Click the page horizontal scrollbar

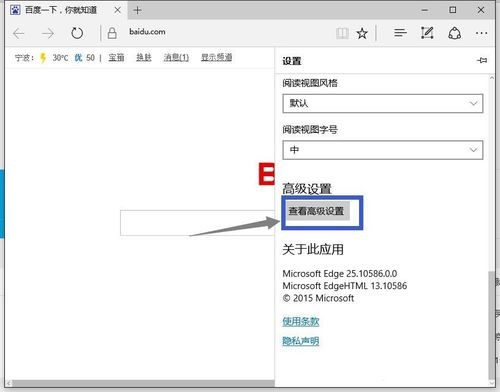coord(143,384)
